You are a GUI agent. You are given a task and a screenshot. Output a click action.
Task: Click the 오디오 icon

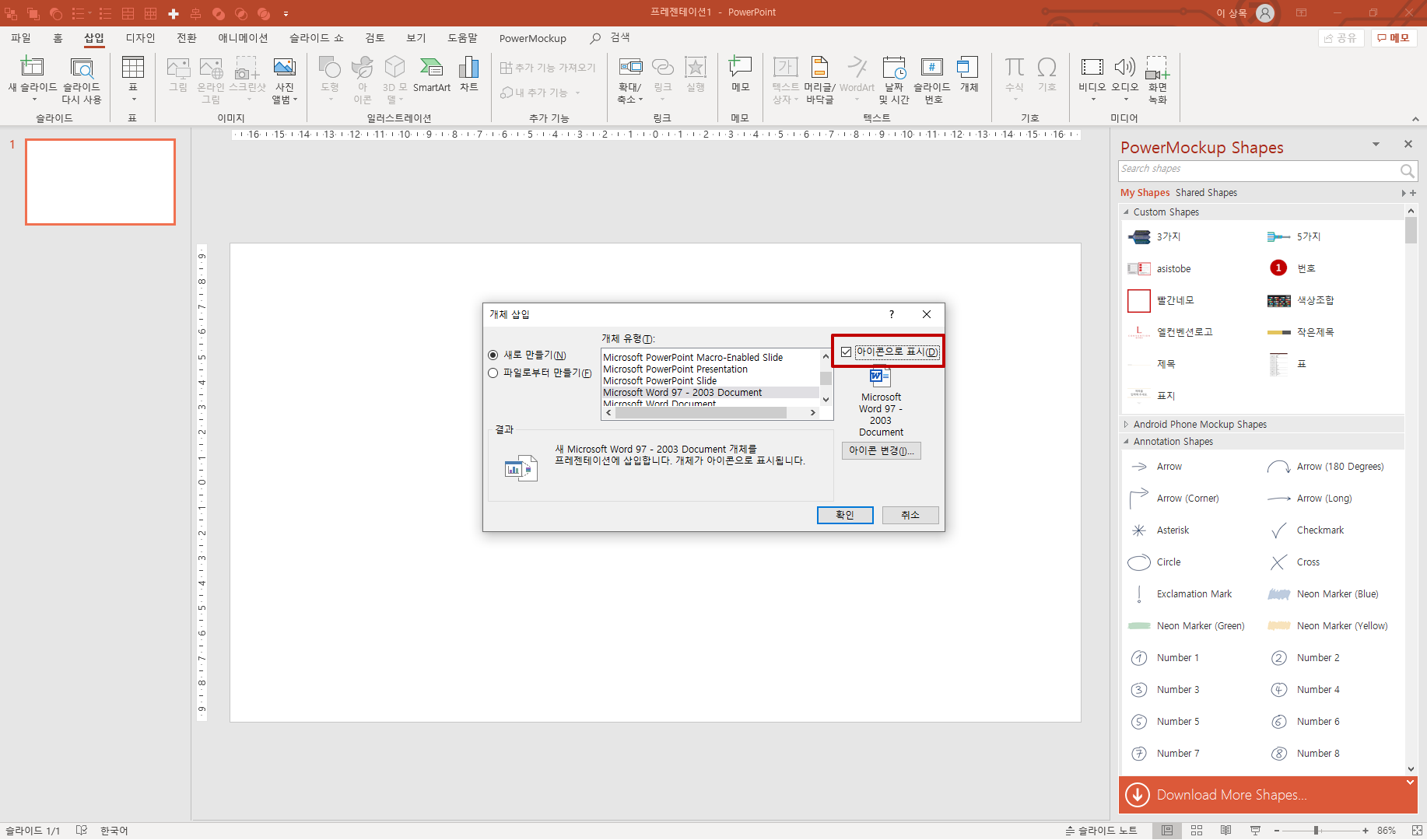coord(1124,68)
